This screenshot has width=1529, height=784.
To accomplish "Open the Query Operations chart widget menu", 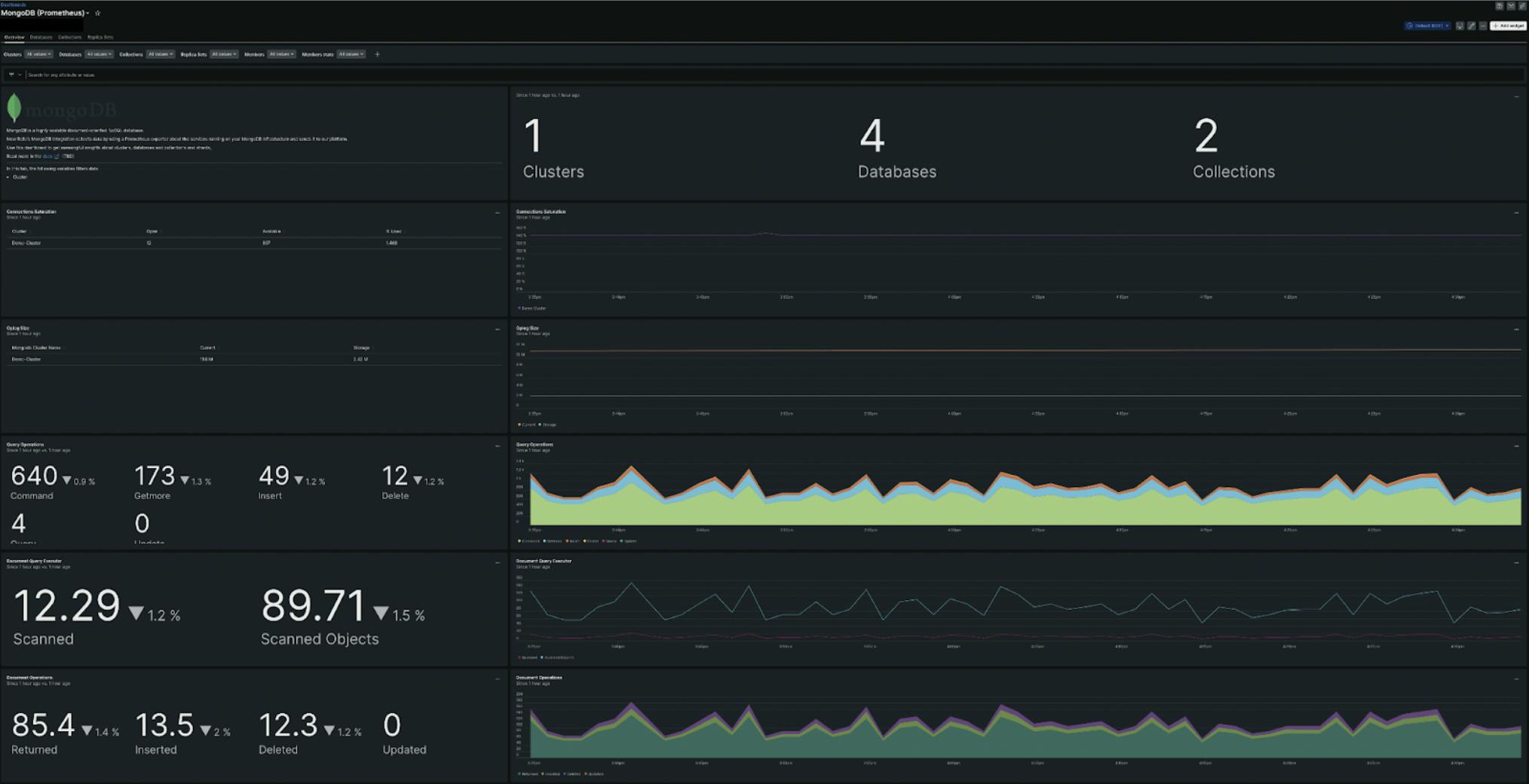I will pyautogui.click(x=1516, y=446).
